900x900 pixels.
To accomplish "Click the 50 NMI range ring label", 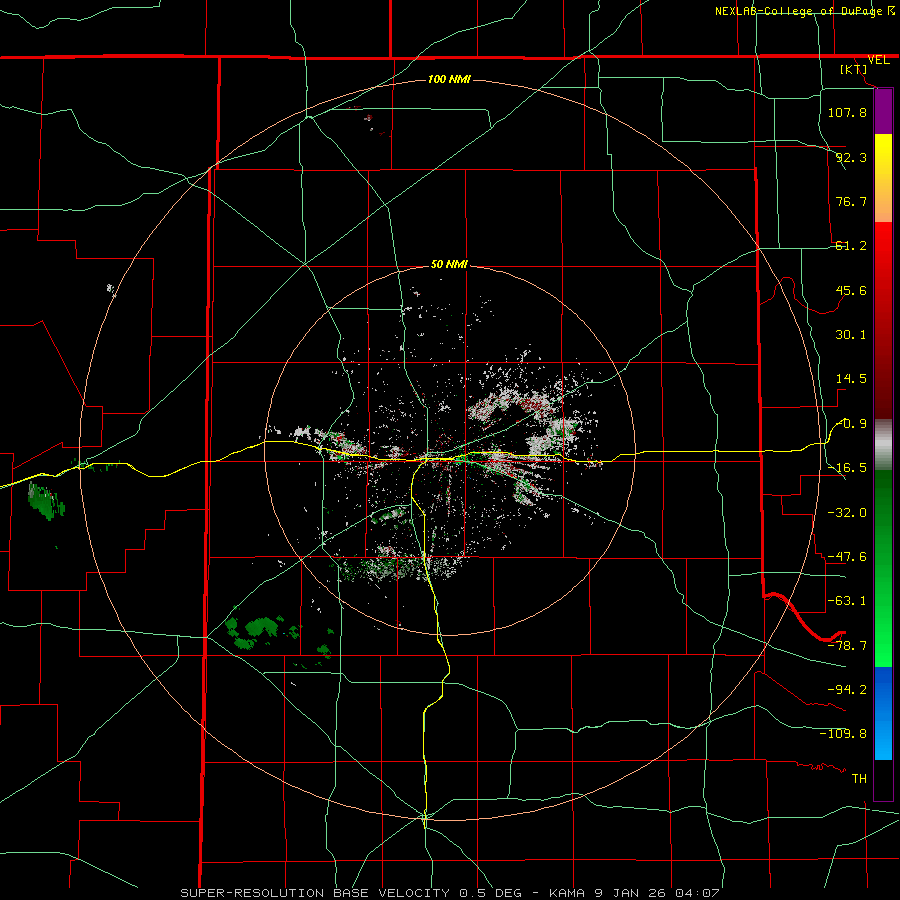I will 449,265.
